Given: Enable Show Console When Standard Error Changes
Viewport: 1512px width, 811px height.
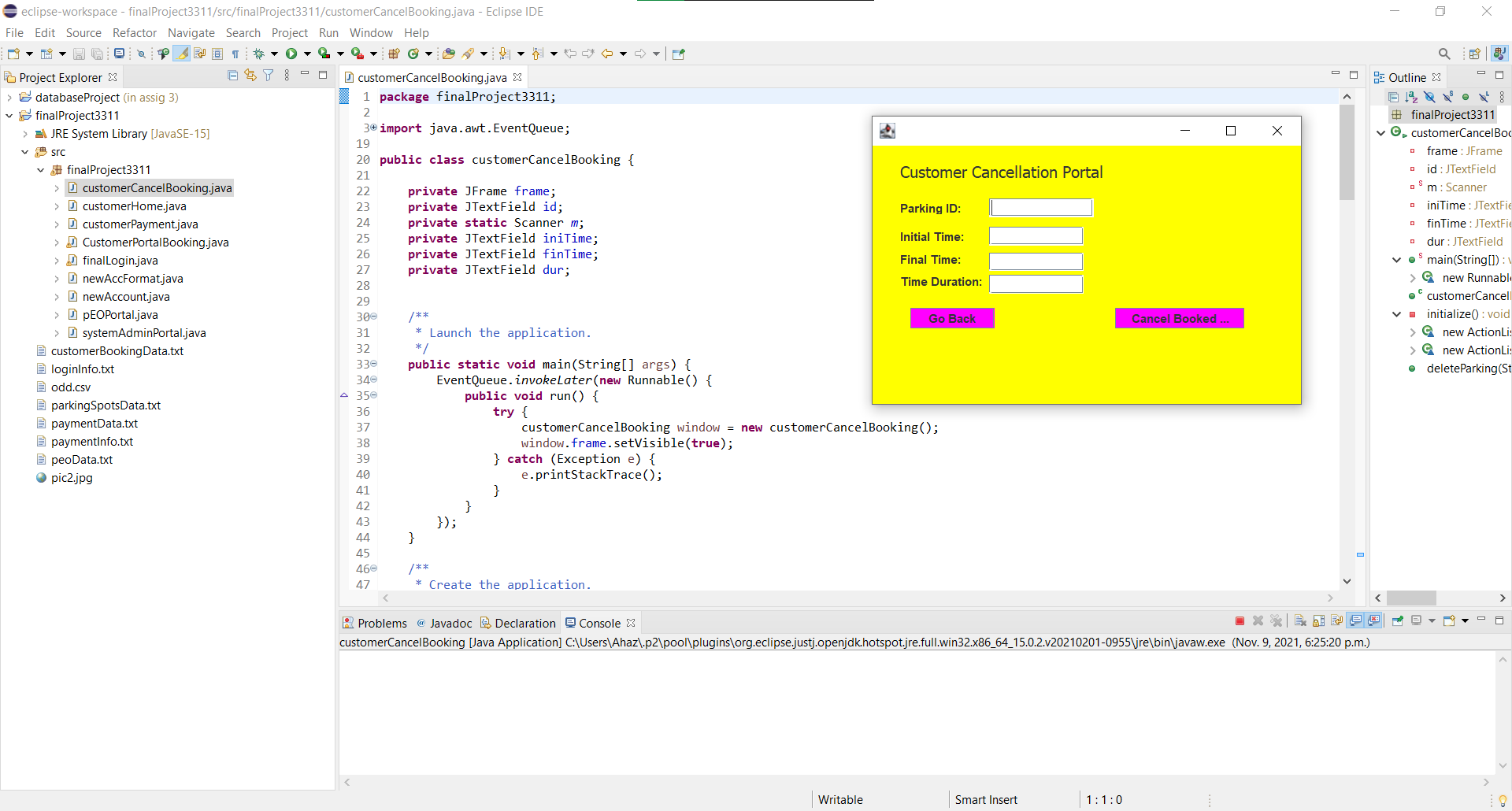Looking at the screenshot, I should pyautogui.click(x=1374, y=621).
